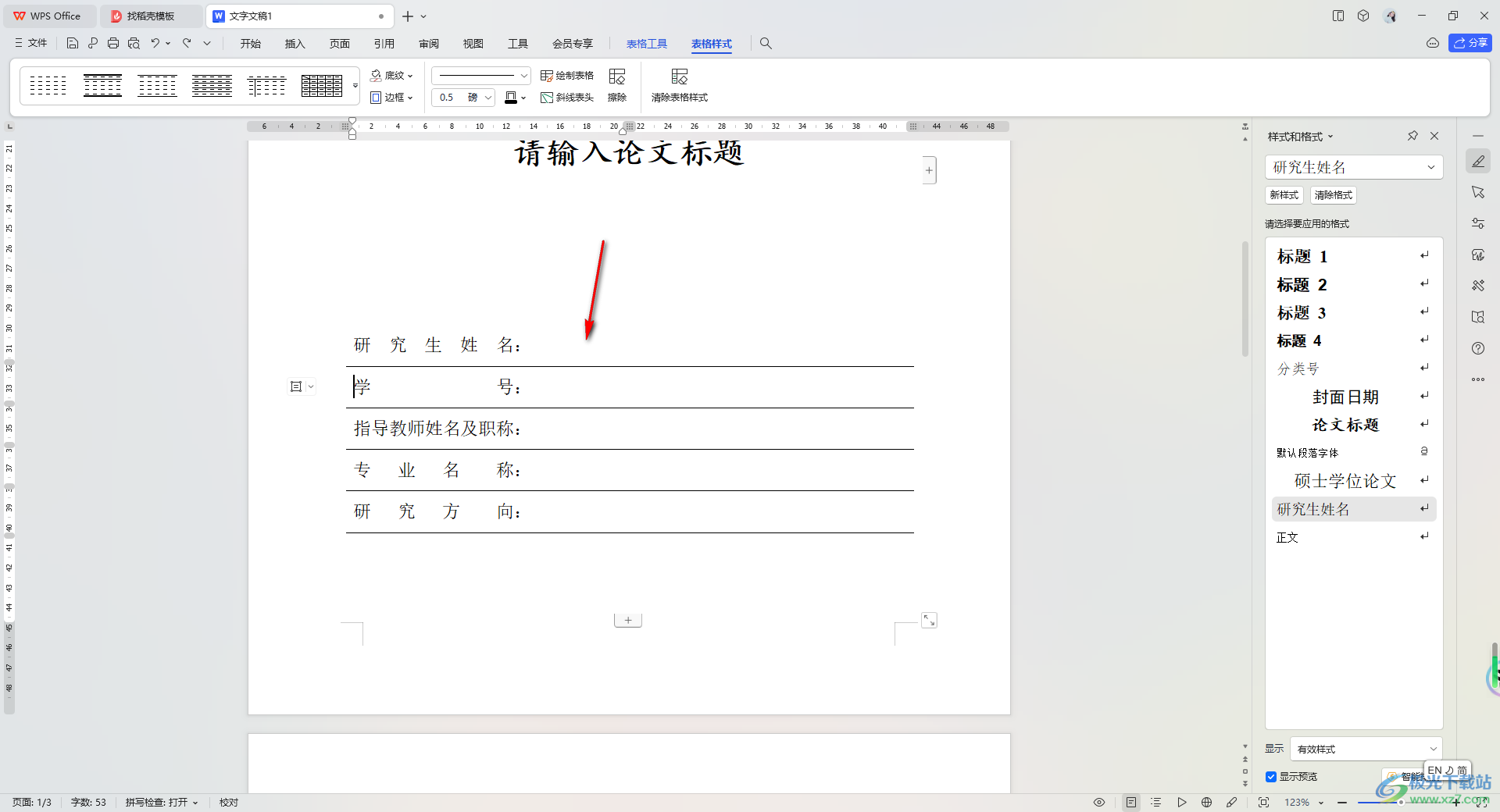Switch to the 找稻壳模板 window tab
This screenshot has height=812, width=1500.
151,16
